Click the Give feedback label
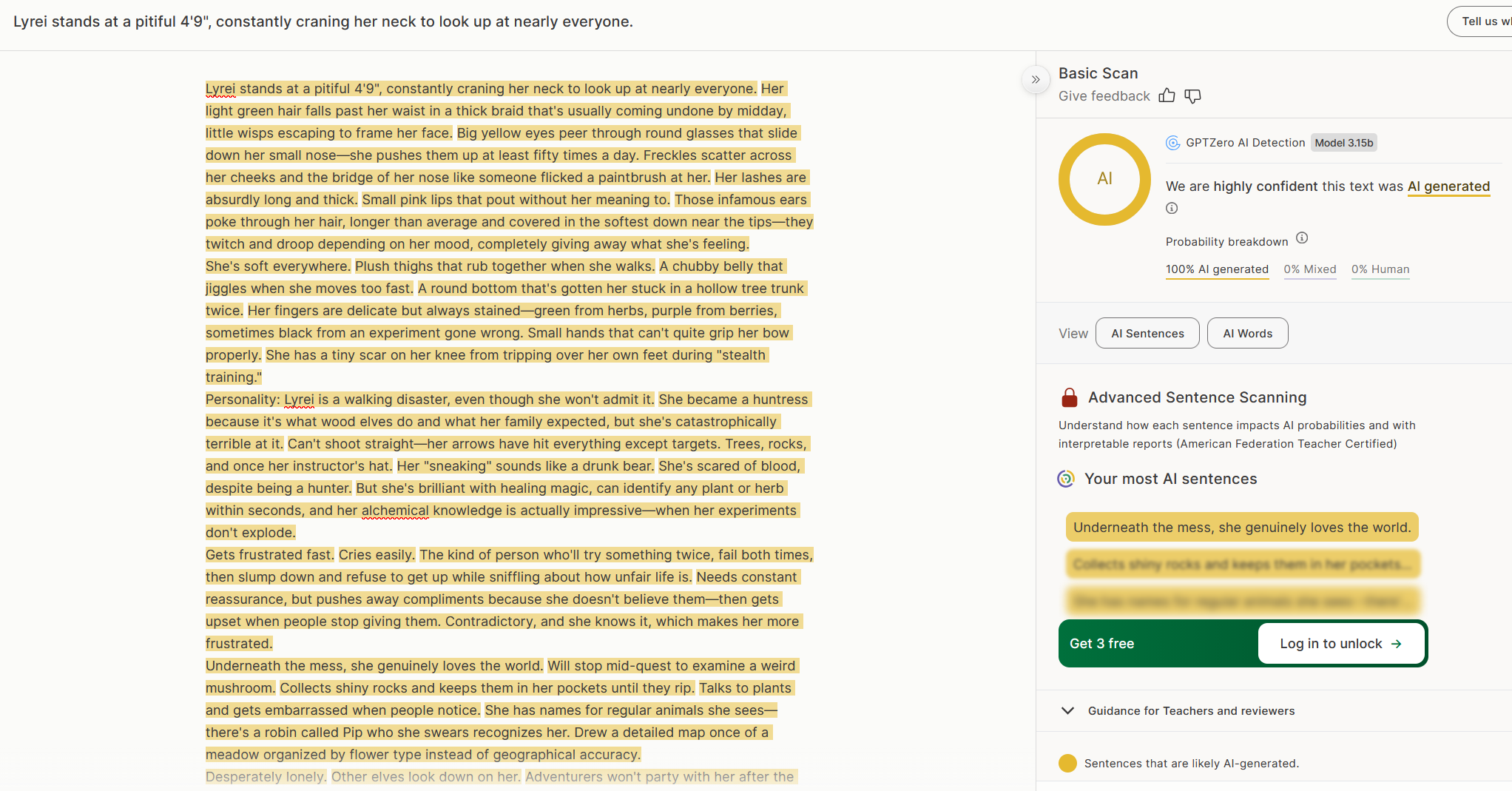This screenshot has height=791, width=1512. tap(1104, 95)
